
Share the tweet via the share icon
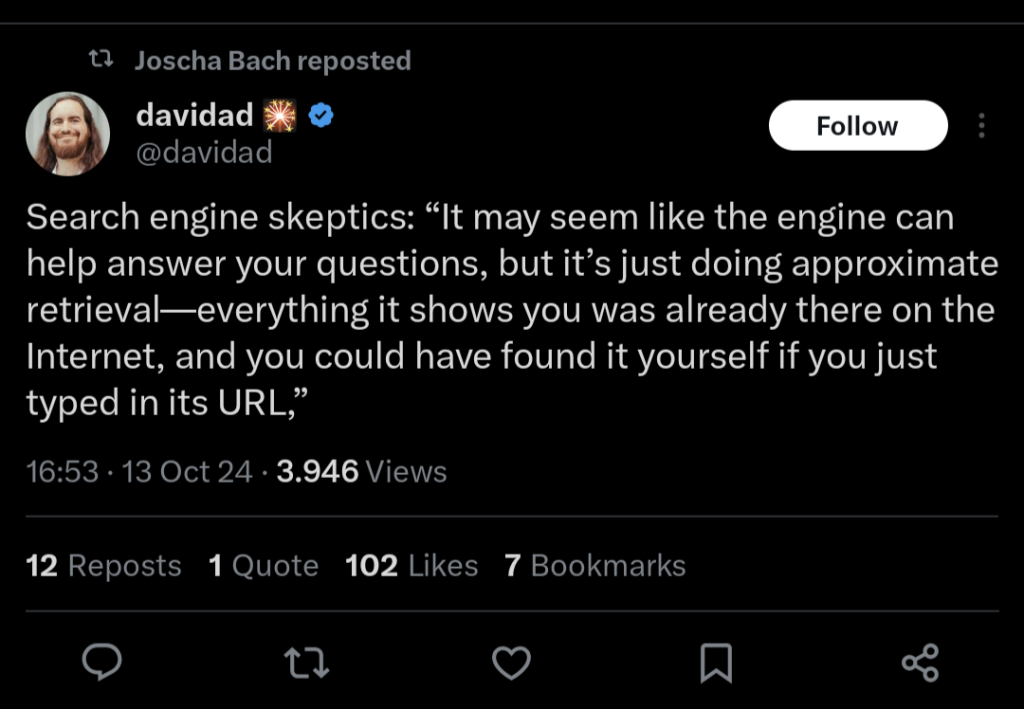point(920,663)
